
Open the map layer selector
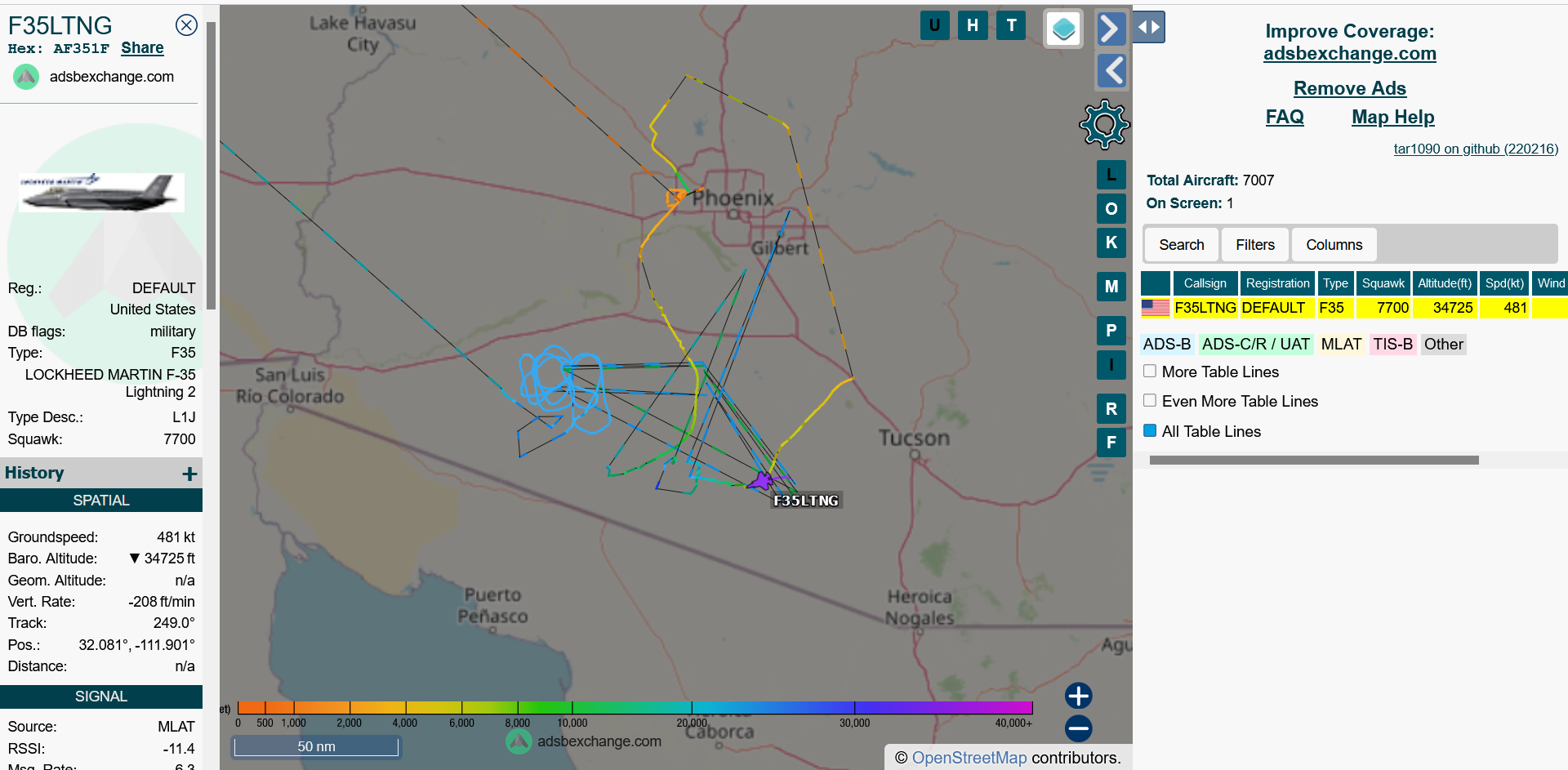click(x=1063, y=29)
